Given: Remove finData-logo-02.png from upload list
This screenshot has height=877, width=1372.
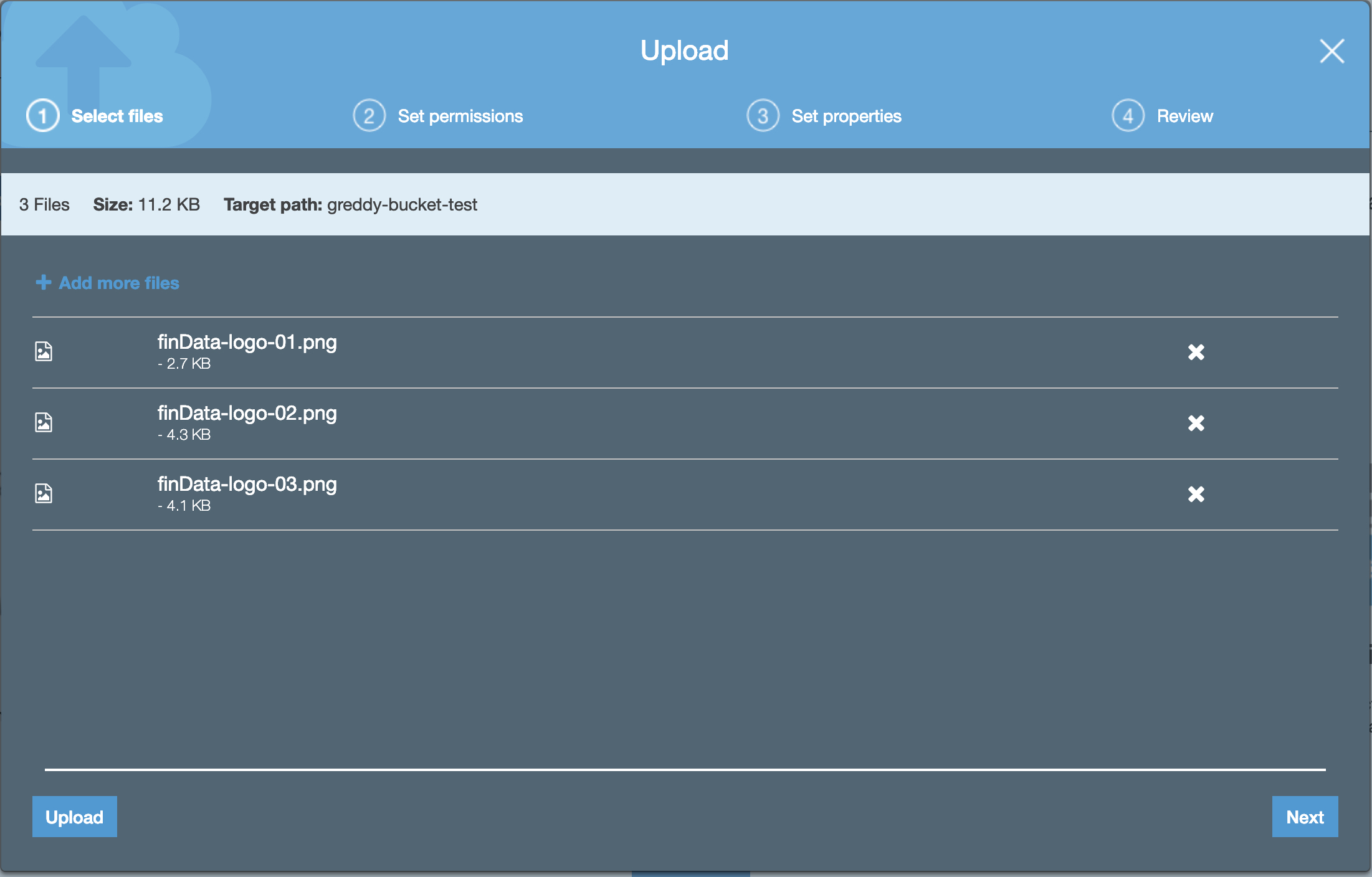Looking at the screenshot, I should click(1196, 424).
